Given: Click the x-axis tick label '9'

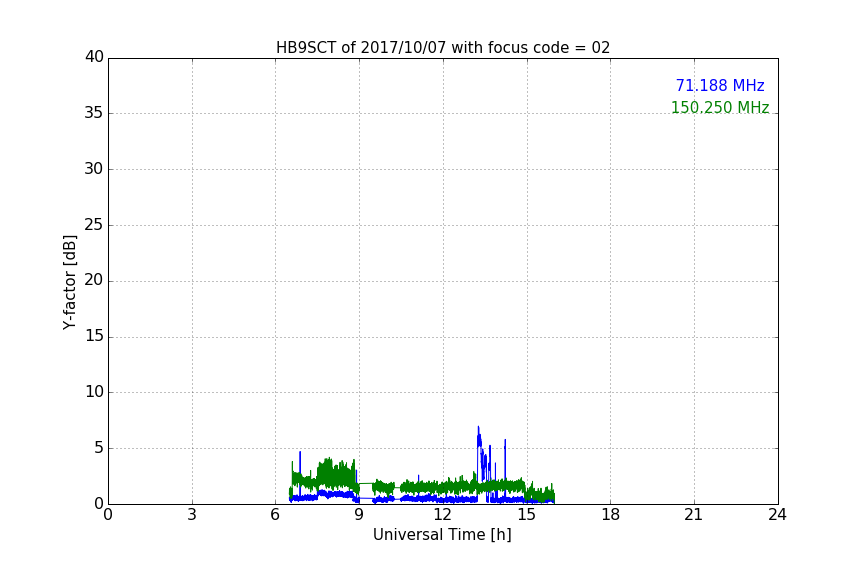Looking at the screenshot, I should (359, 515).
